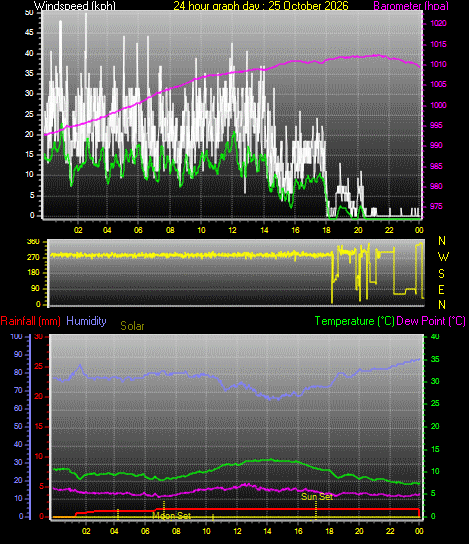
Task: Click hour label 12 under temperature graph
Action: 237,531
